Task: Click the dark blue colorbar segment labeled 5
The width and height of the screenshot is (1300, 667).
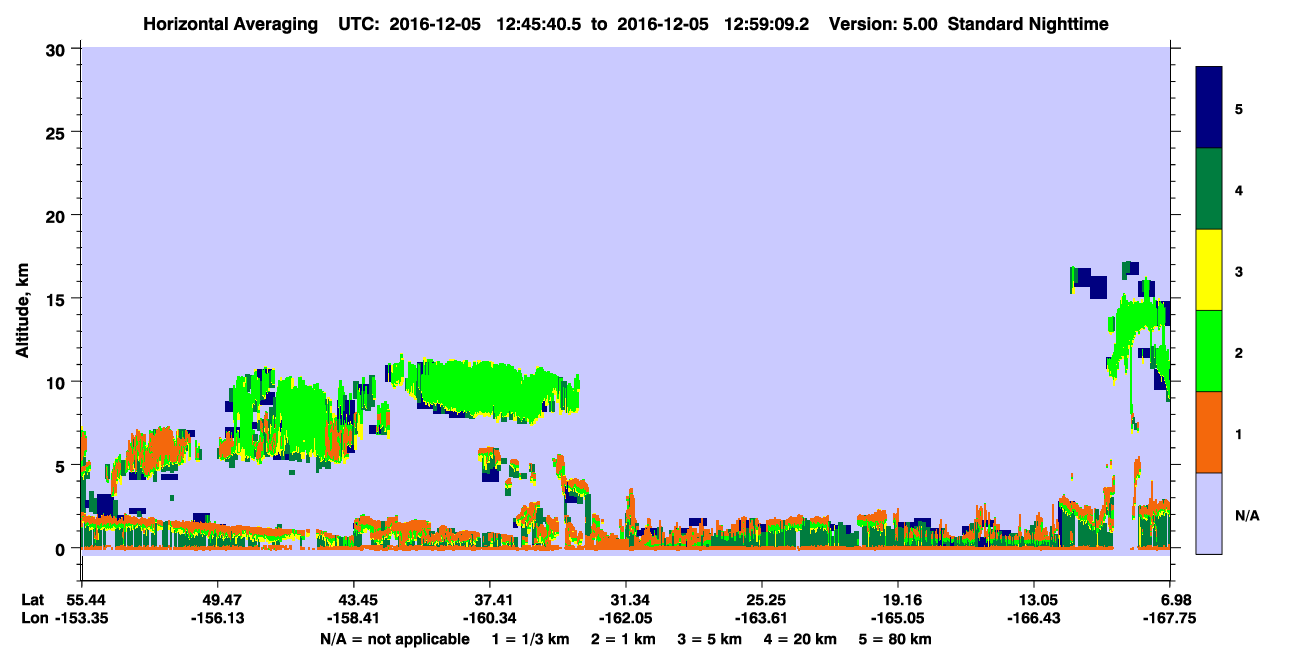Action: [x=1209, y=108]
